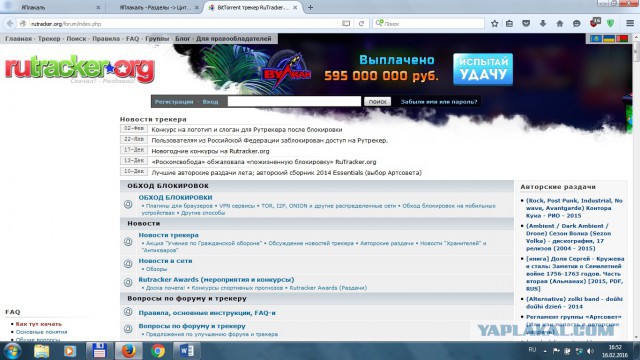This screenshot has width=640, height=360.
Task: Open the Firefox downloads arrow icon
Action: [x=543, y=24]
